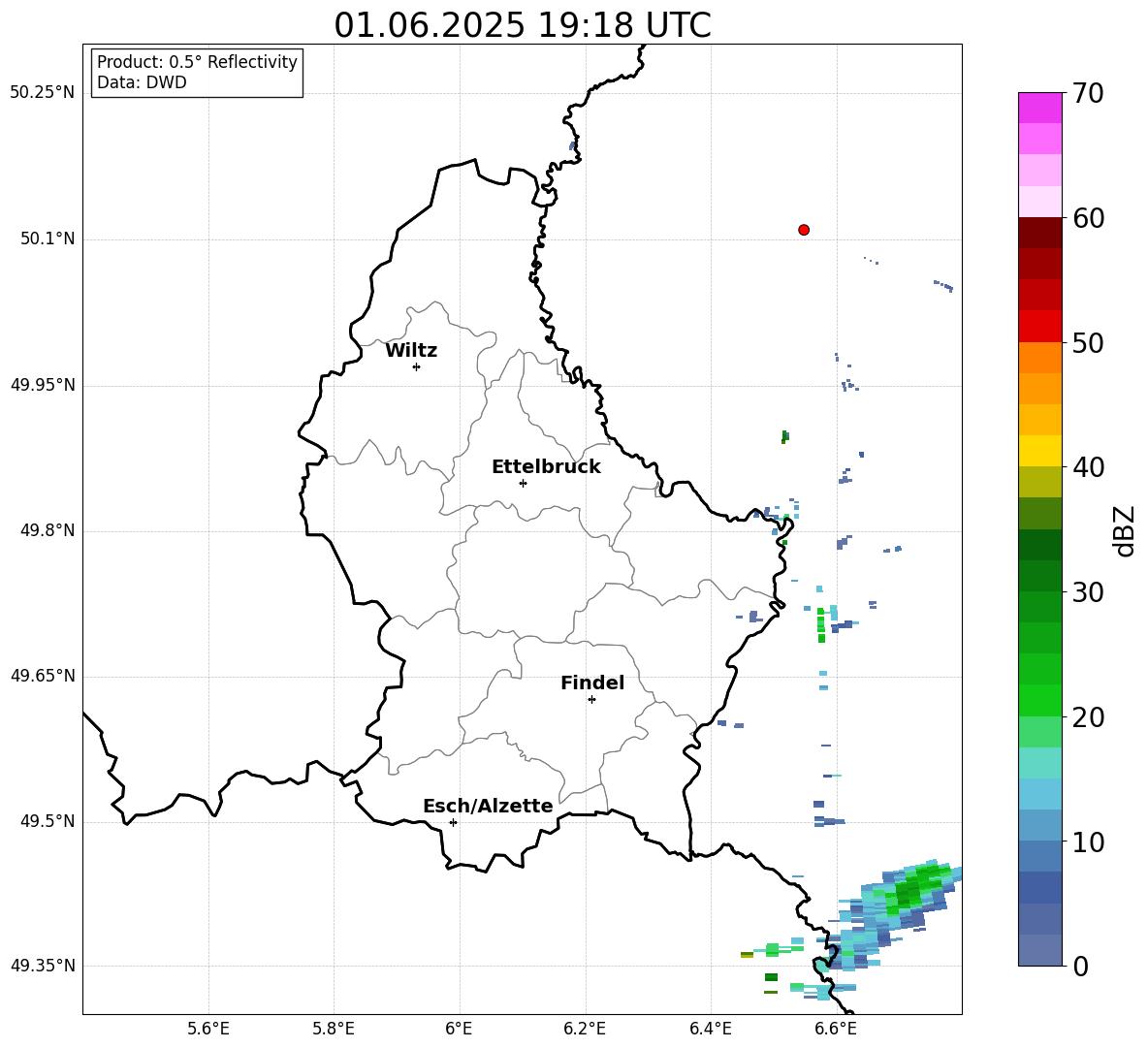Click the bright red 50 dBZ colorbar band

pos(1039,327)
